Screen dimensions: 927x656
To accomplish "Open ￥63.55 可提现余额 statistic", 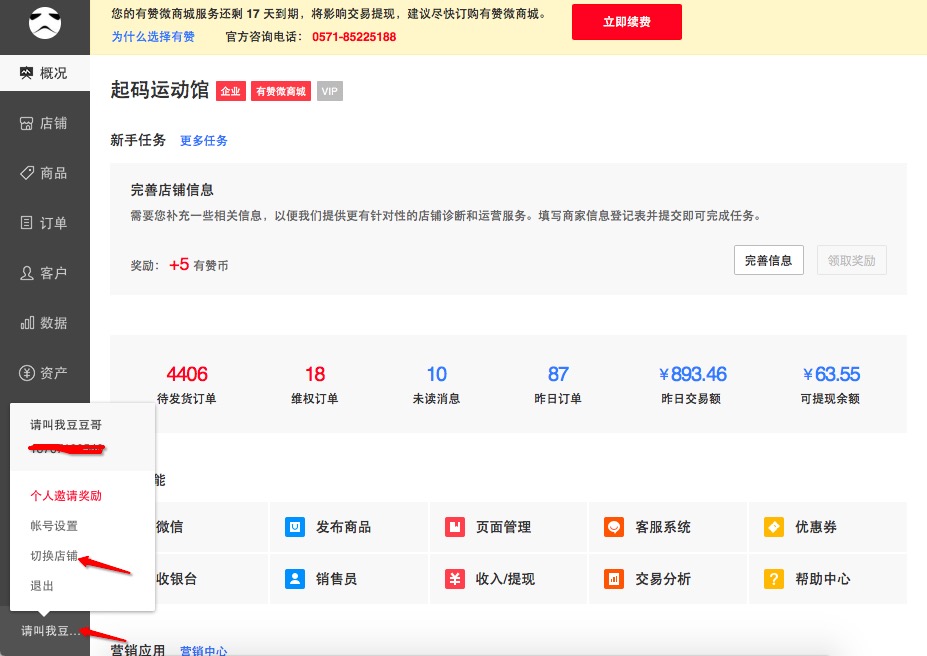I will tap(831, 384).
